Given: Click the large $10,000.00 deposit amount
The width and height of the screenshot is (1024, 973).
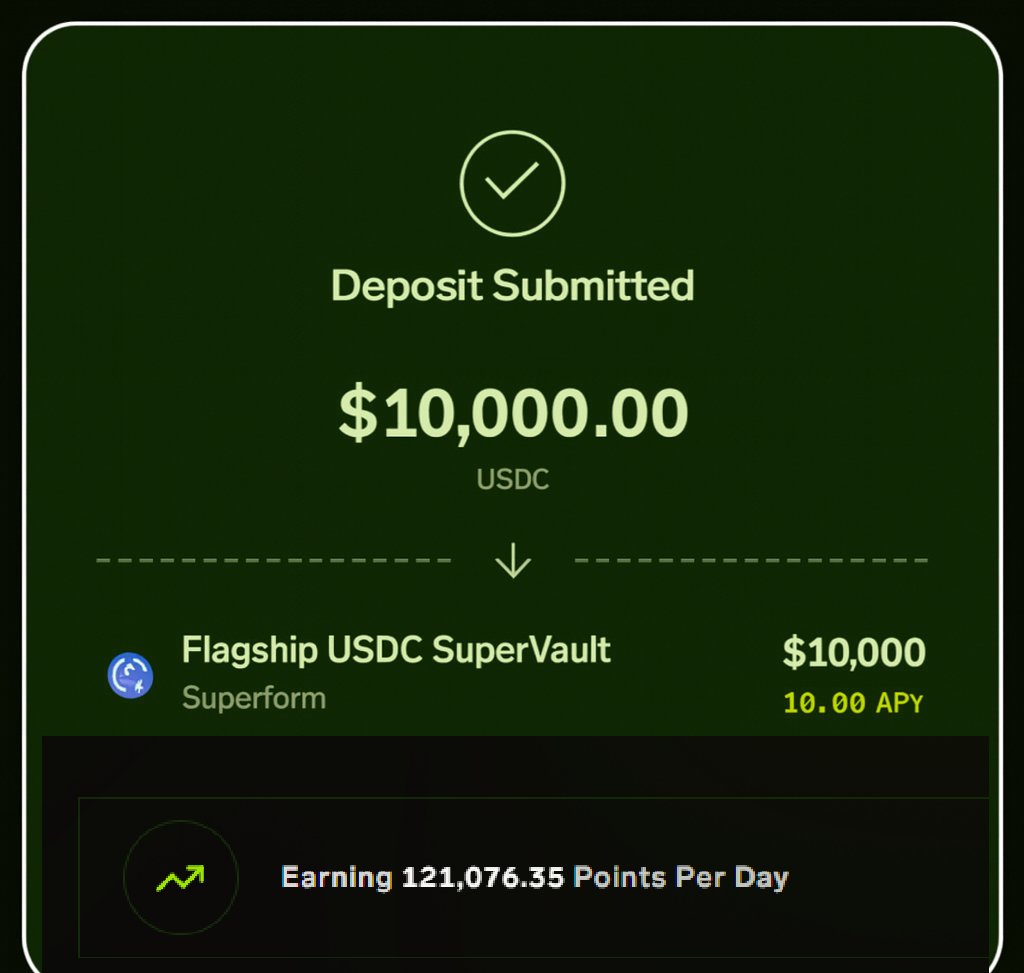Looking at the screenshot, I should 513,413.
